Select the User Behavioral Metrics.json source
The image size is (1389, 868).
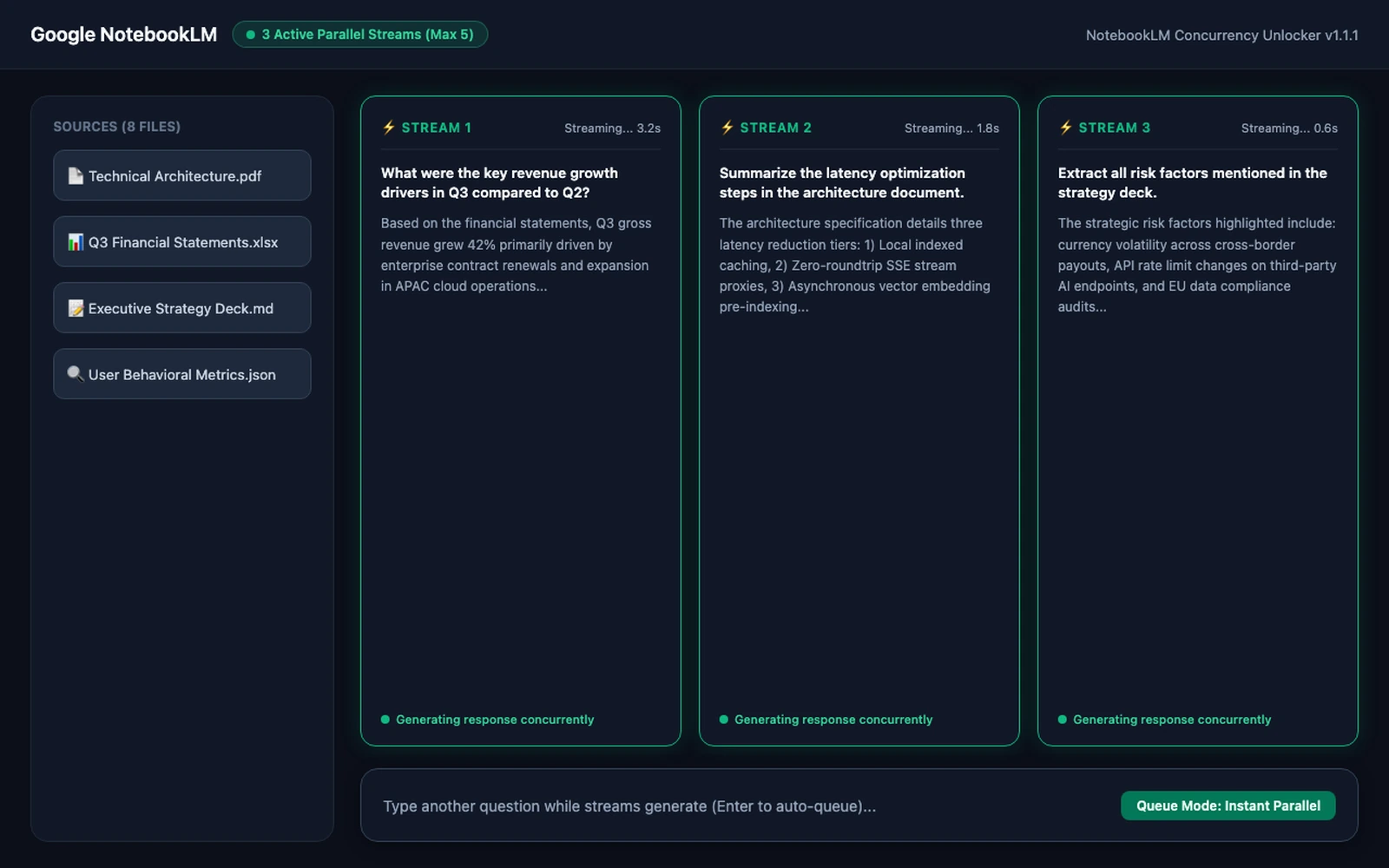click(182, 374)
